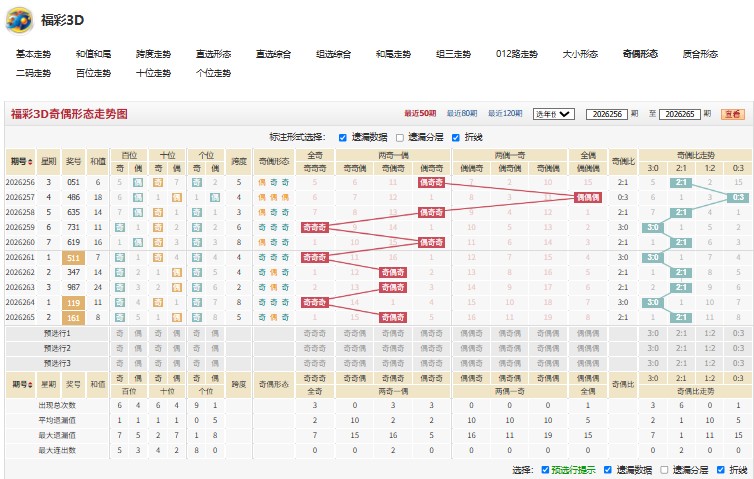Open the 奇偶形态 navigation tab
This screenshot has height=479, width=754.
point(640,54)
